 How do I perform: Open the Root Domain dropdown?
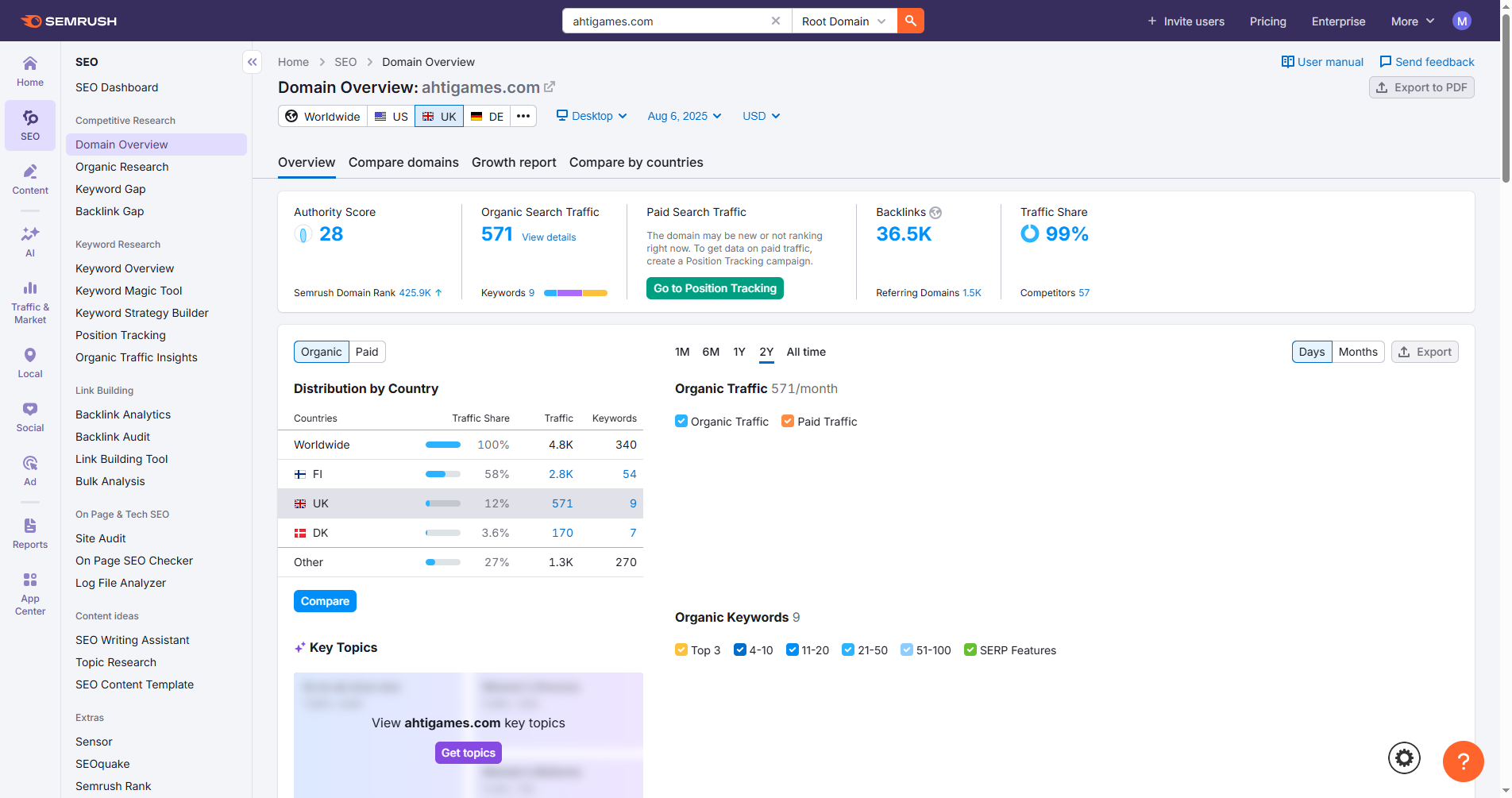tap(844, 21)
